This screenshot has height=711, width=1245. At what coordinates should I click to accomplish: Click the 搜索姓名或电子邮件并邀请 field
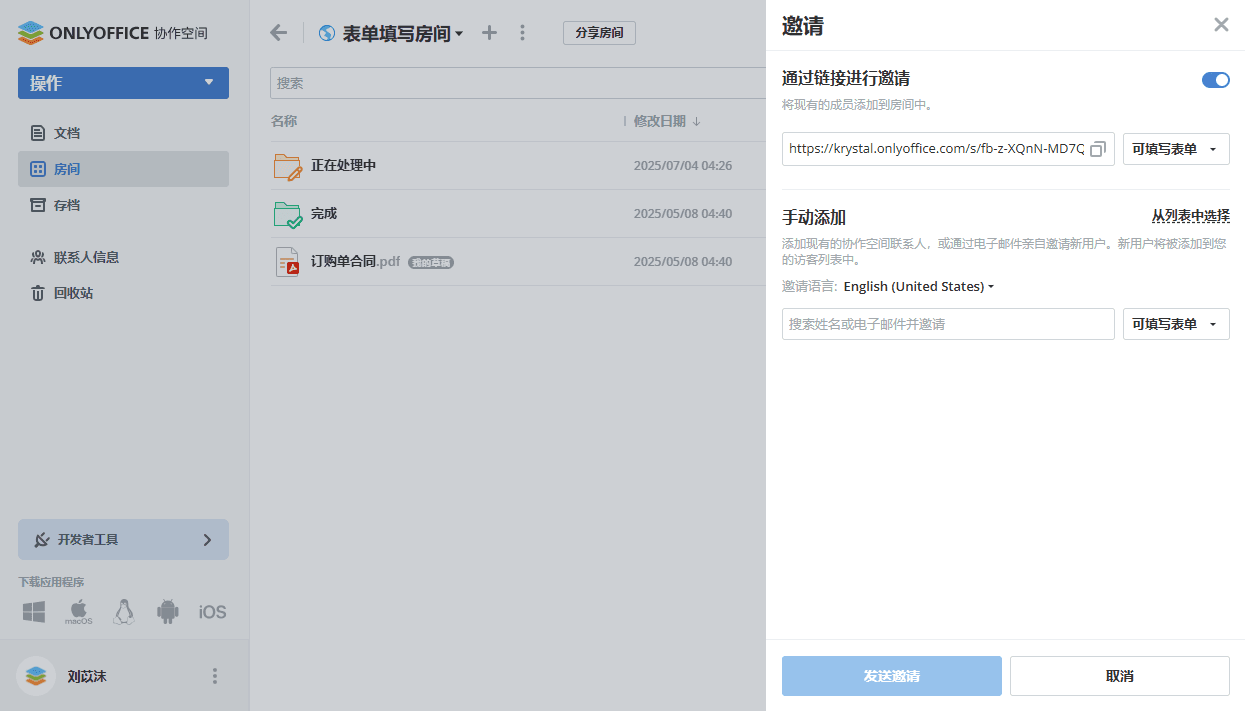click(948, 324)
